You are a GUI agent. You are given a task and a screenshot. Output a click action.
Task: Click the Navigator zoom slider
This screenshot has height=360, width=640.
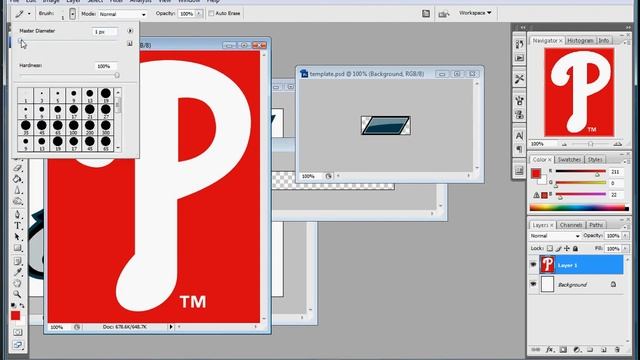pyautogui.click(x=590, y=144)
